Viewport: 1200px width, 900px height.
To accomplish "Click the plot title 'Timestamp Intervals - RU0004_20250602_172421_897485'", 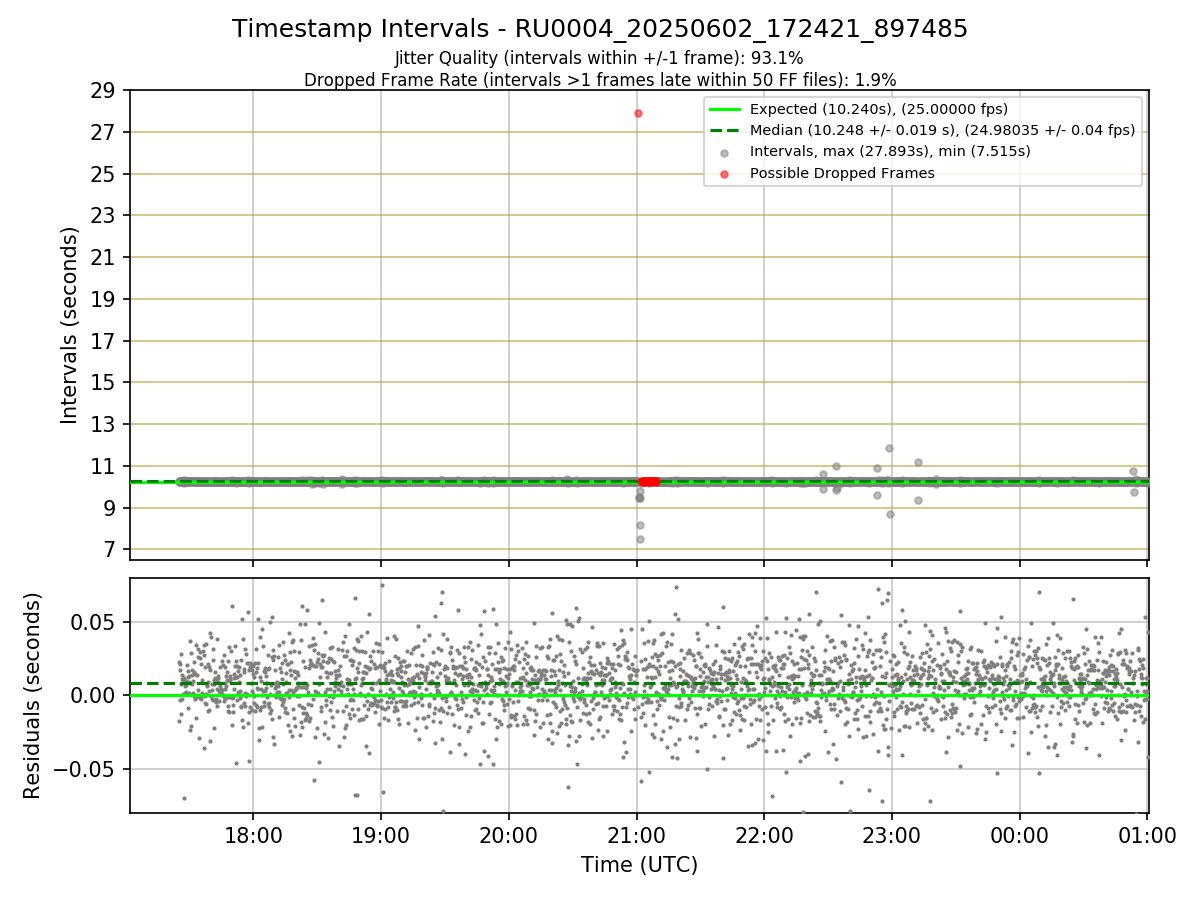I will [600, 29].
